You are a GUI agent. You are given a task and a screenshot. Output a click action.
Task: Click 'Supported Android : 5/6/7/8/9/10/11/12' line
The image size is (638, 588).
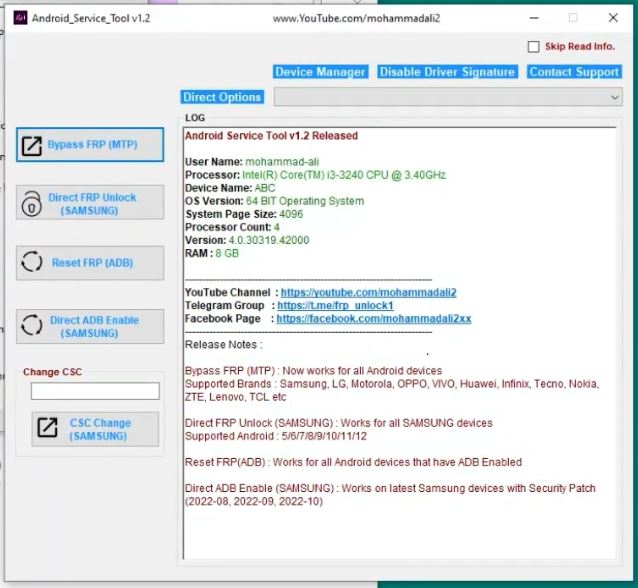pos(276,436)
